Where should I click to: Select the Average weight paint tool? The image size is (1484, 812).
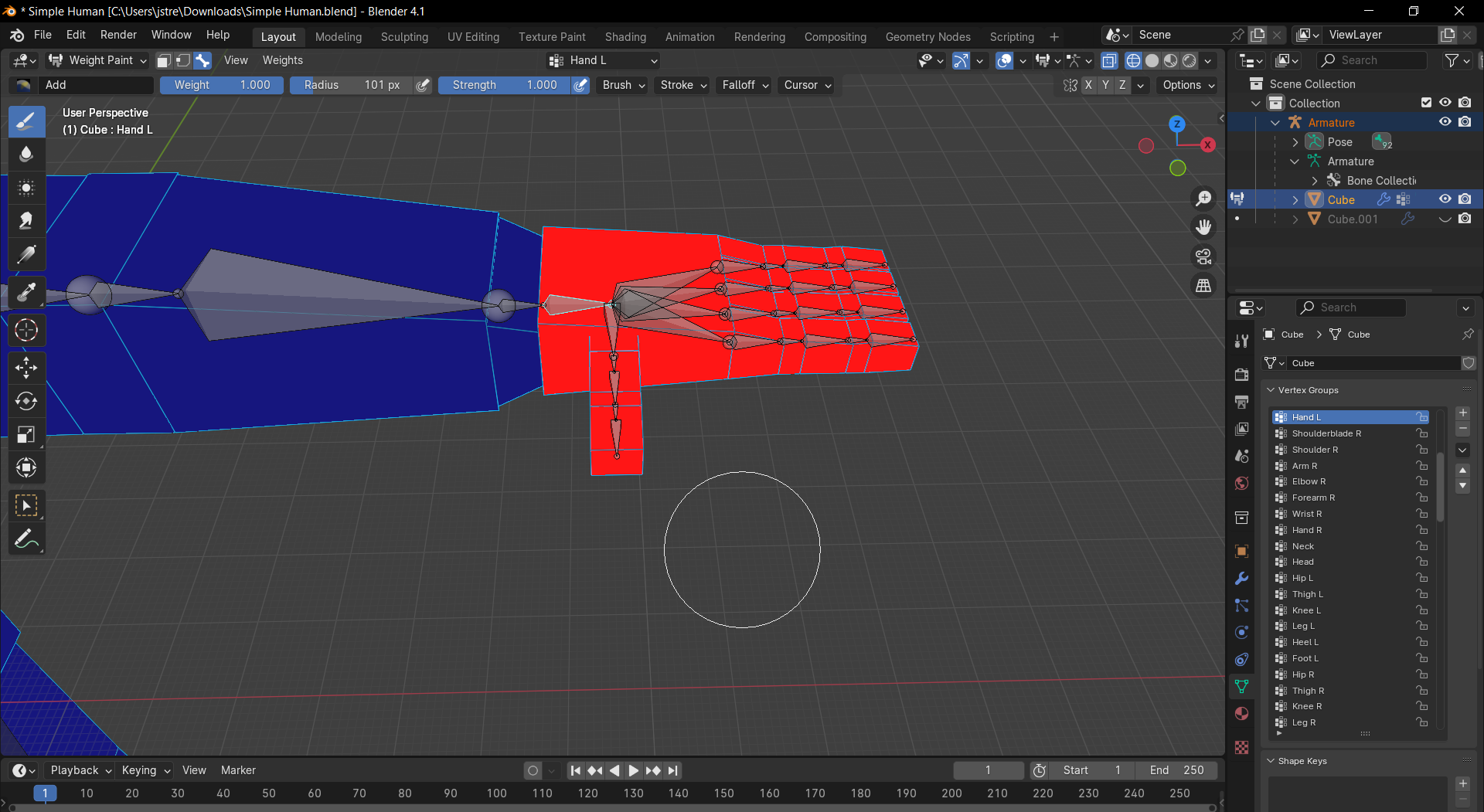pyautogui.click(x=26, y=188)
